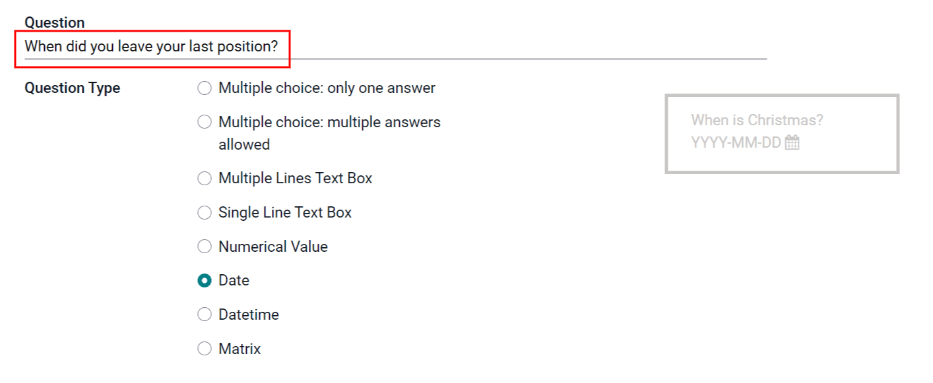Click the 'Datetime' option label text
The height and width of the screenshot is (383, 933).
[249, 315]
